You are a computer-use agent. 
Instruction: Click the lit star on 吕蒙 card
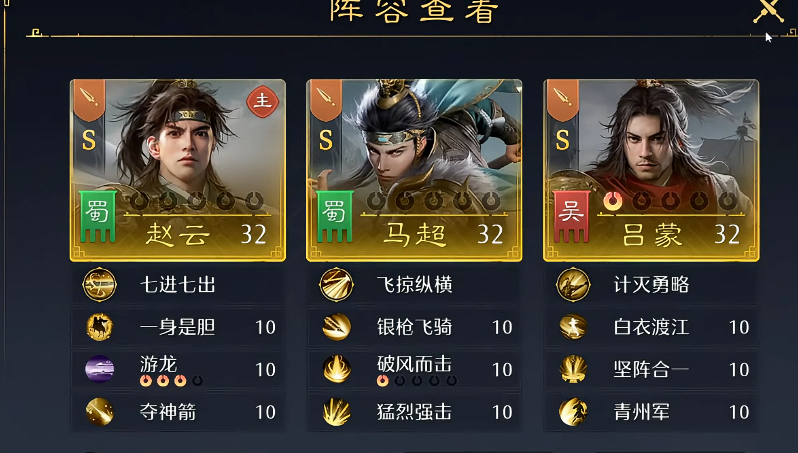613,201
